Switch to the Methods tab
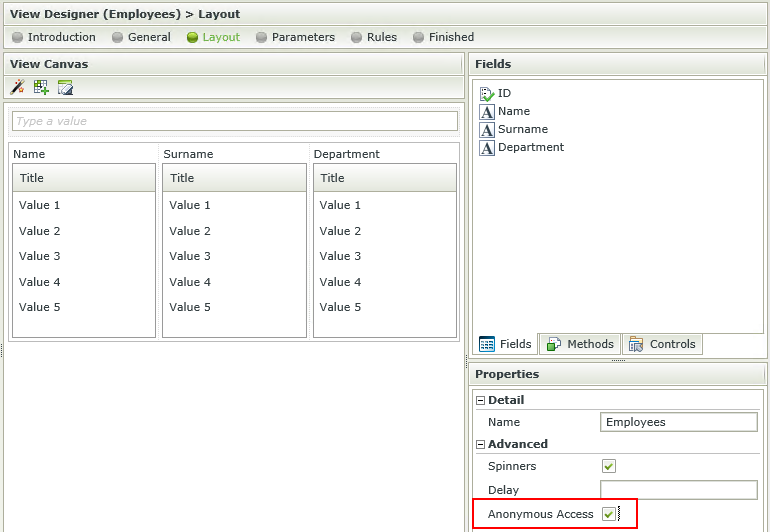770x532 pixels. click(x=580, y=344)
